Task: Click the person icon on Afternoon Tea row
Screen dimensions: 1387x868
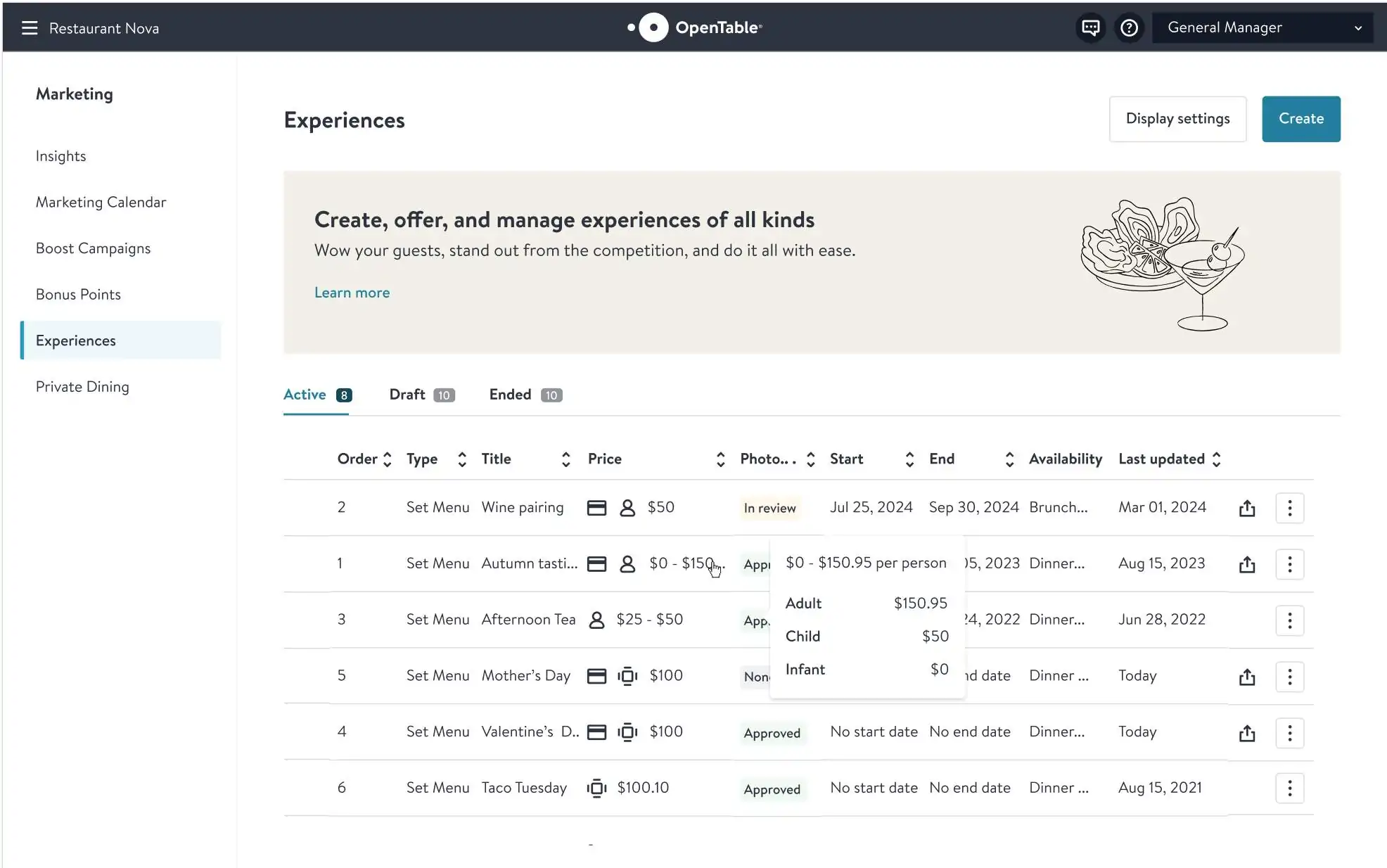Action: (x=597, y=619)
